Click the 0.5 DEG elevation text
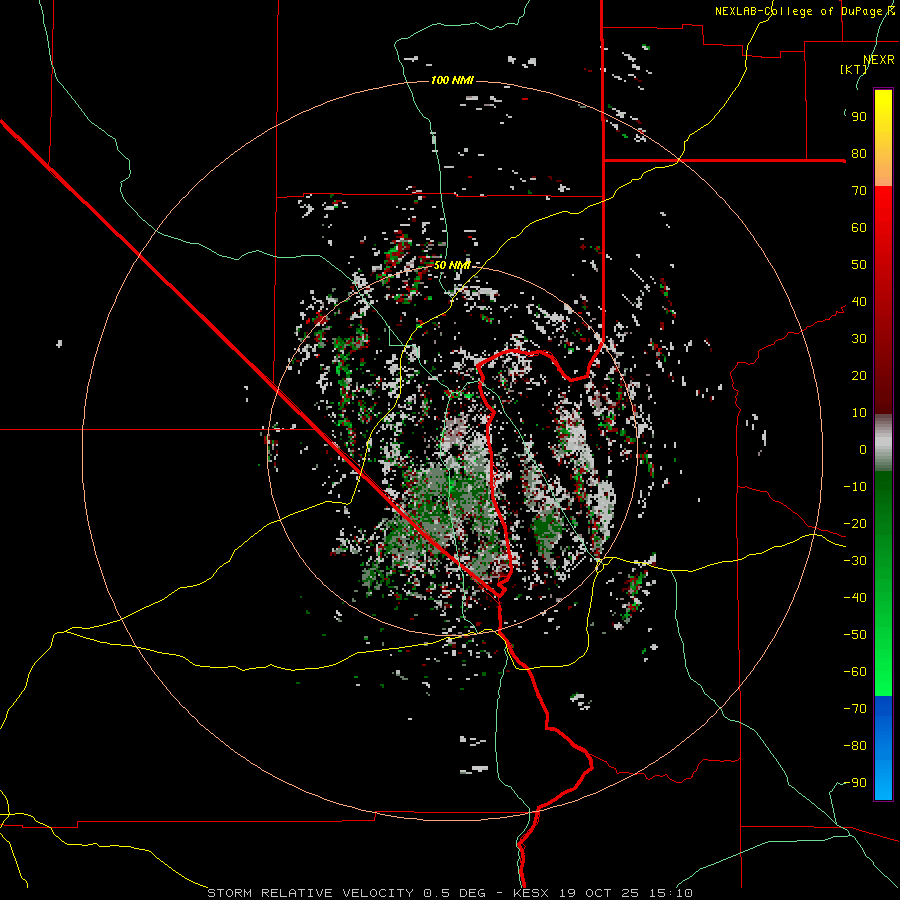The image size is (900, 900). 454,893
